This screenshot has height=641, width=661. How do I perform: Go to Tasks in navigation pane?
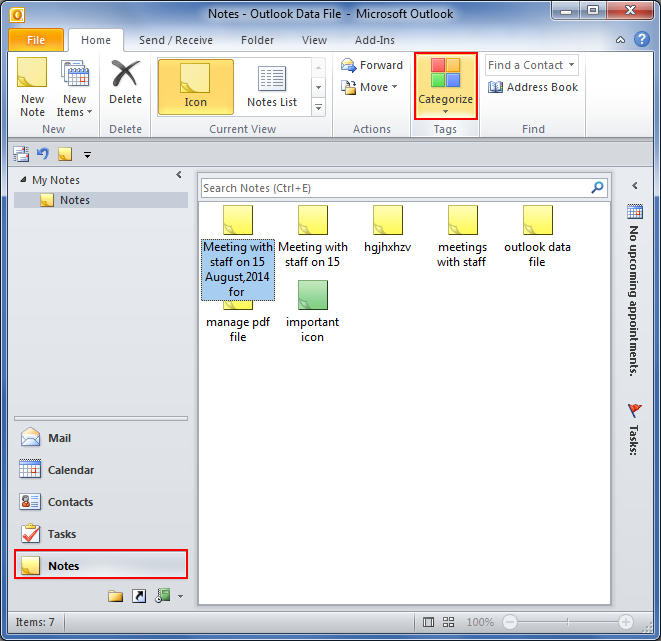pyautogui.click(x=101, y=534)
